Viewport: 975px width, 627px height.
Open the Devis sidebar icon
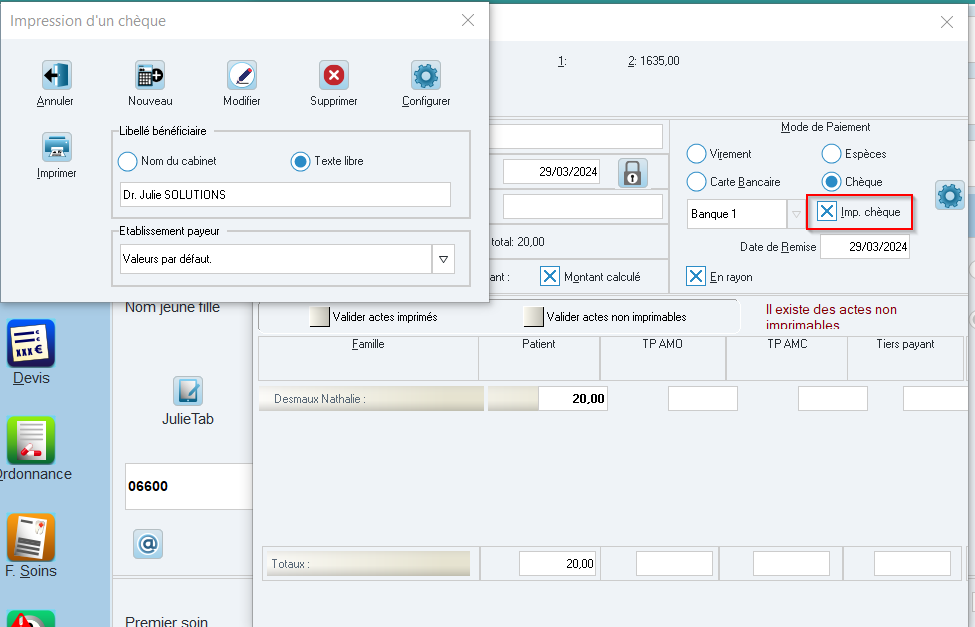pos(31,344)
